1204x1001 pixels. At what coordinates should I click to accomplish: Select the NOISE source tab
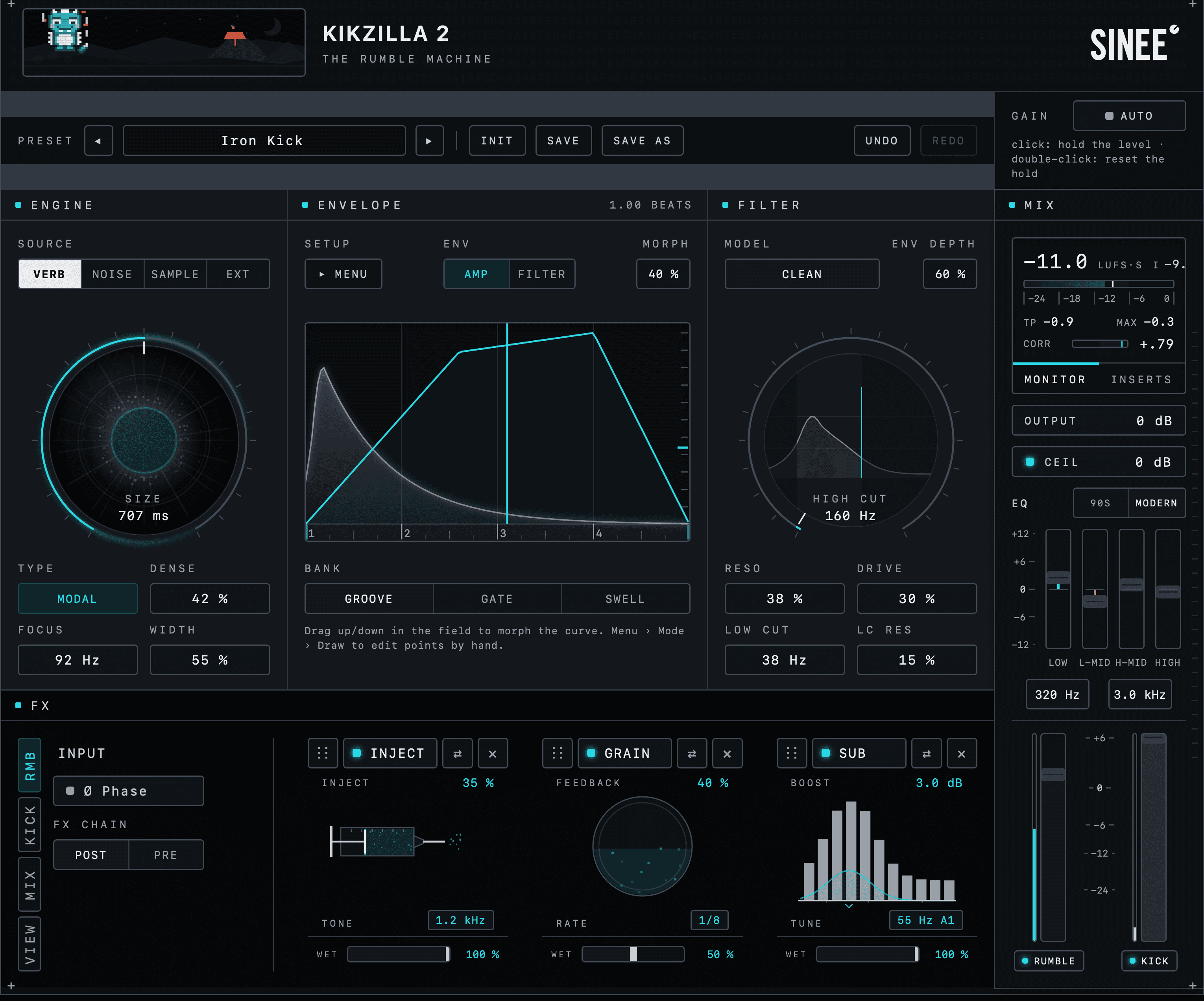click(113, 274)
